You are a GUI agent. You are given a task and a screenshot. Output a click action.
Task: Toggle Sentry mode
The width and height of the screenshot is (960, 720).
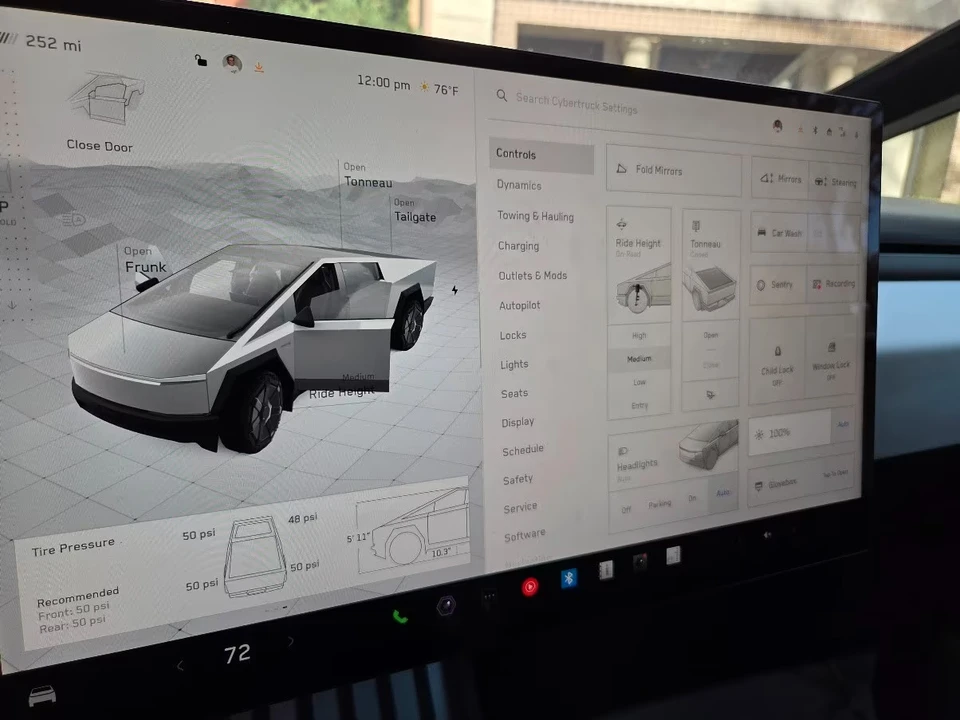click(778, 284)
